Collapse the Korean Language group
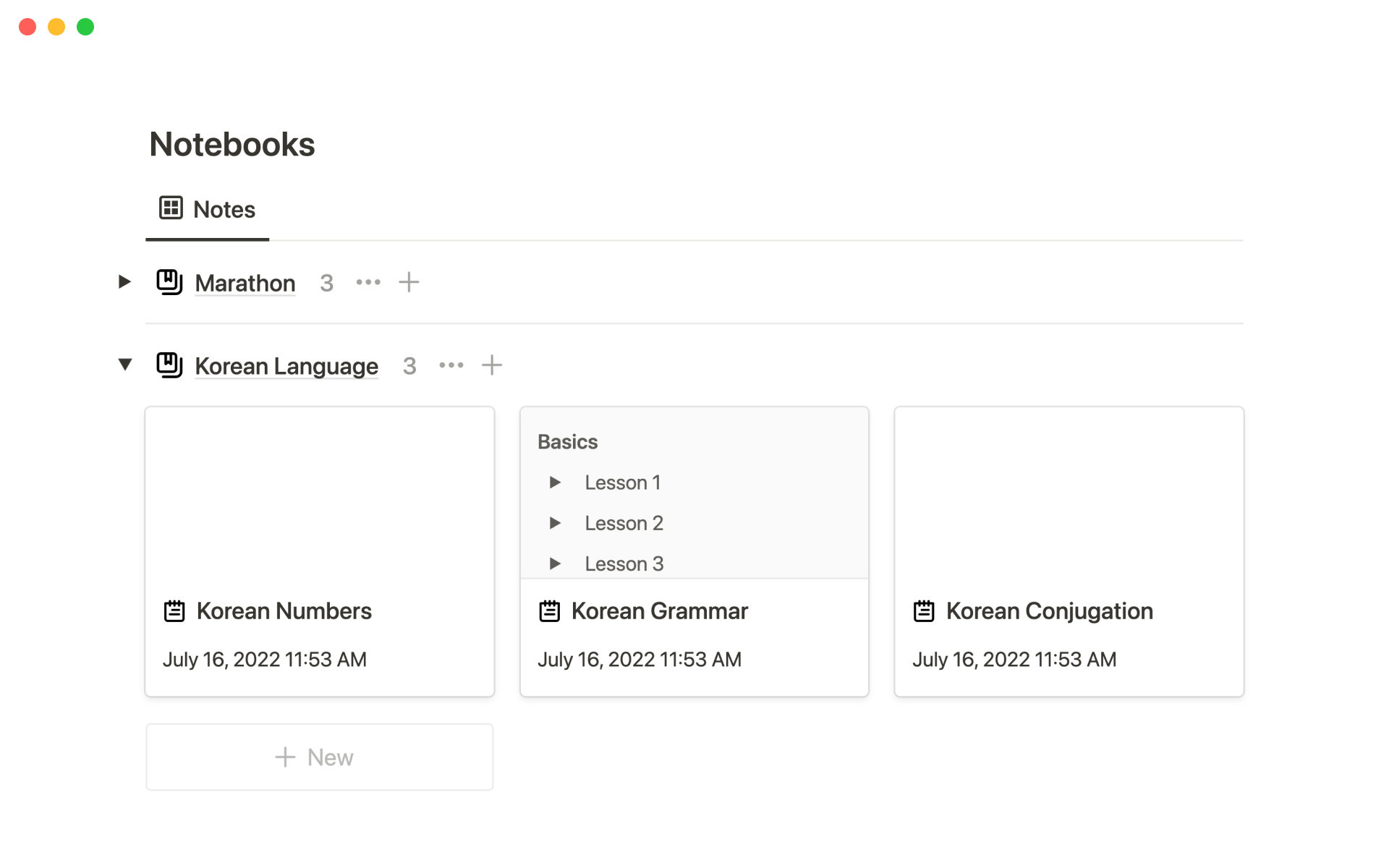Viewport: 1389px width, 868px height. coord(125,365)
